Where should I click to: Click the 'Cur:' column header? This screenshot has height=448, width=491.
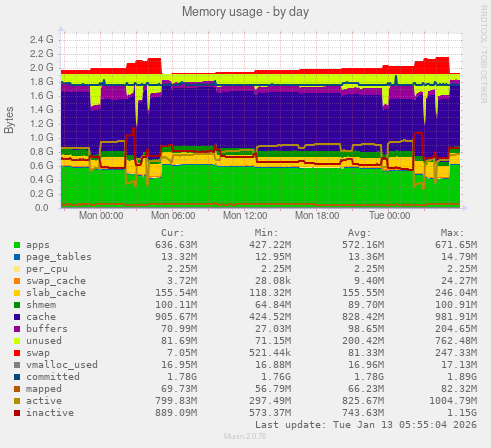173,233
